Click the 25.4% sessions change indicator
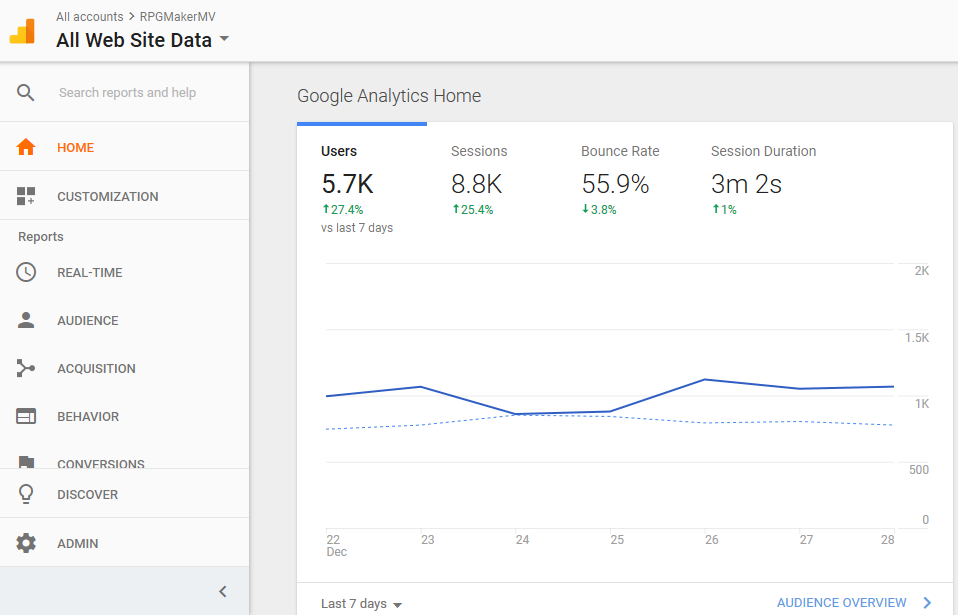Viewport: 958px width, 615px height. click(473, 209)
